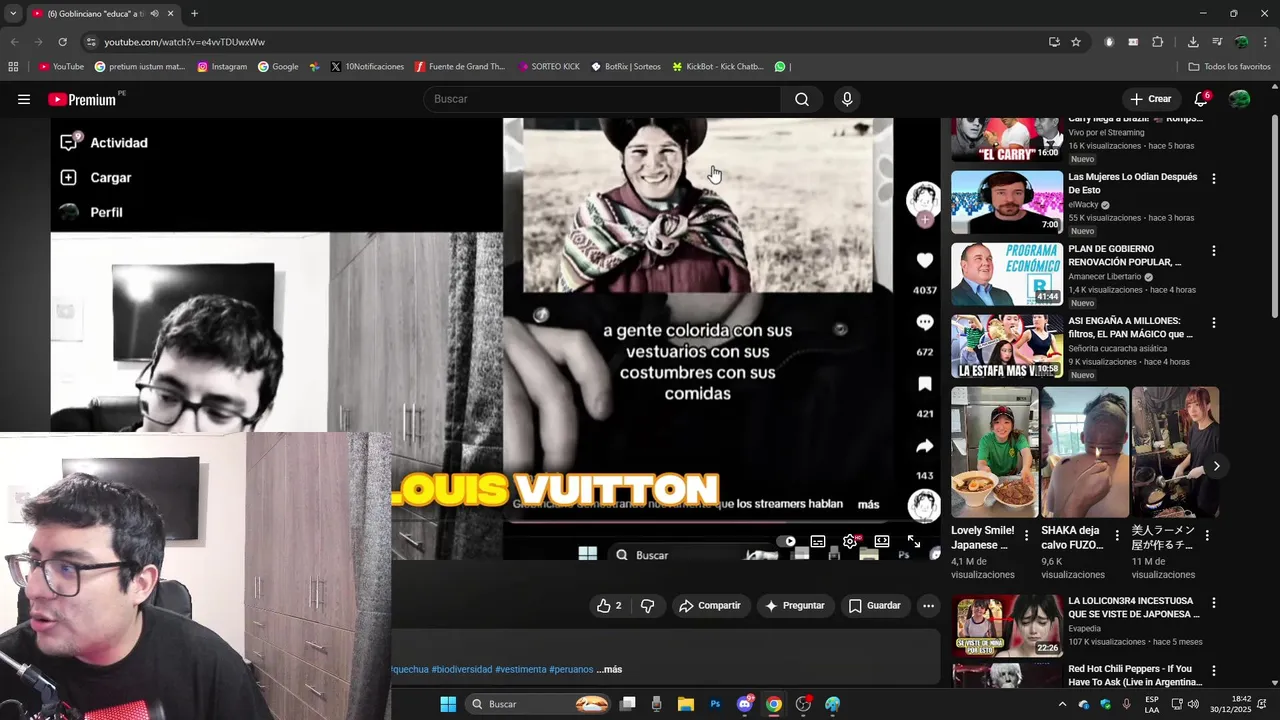Click the Chrome tab search dropdown arrow
The width and height of the screenshot is (1280, 720).
13,14
